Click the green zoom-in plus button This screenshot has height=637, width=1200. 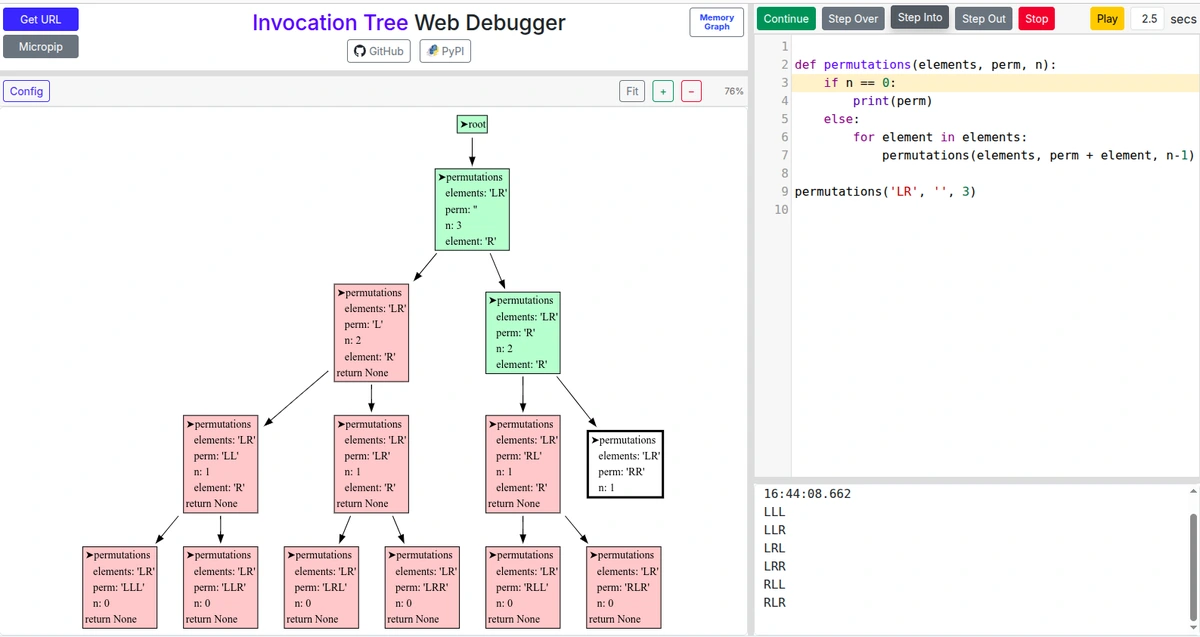[662, 91]
